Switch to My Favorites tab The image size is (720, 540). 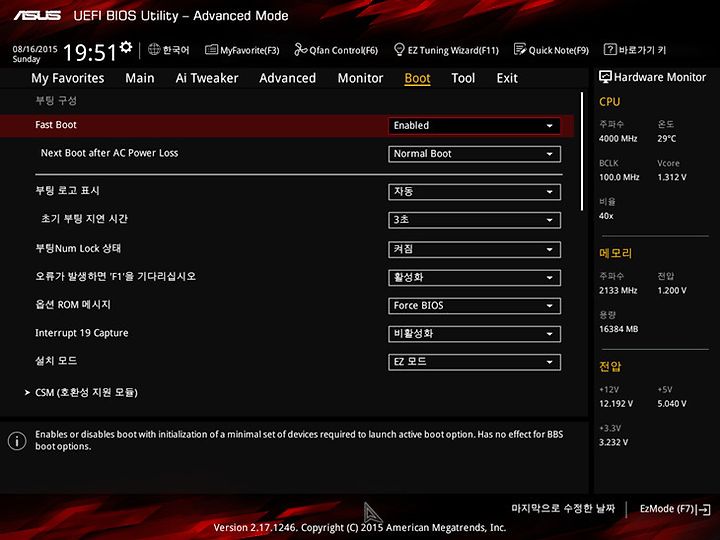(x=68, y=78)
